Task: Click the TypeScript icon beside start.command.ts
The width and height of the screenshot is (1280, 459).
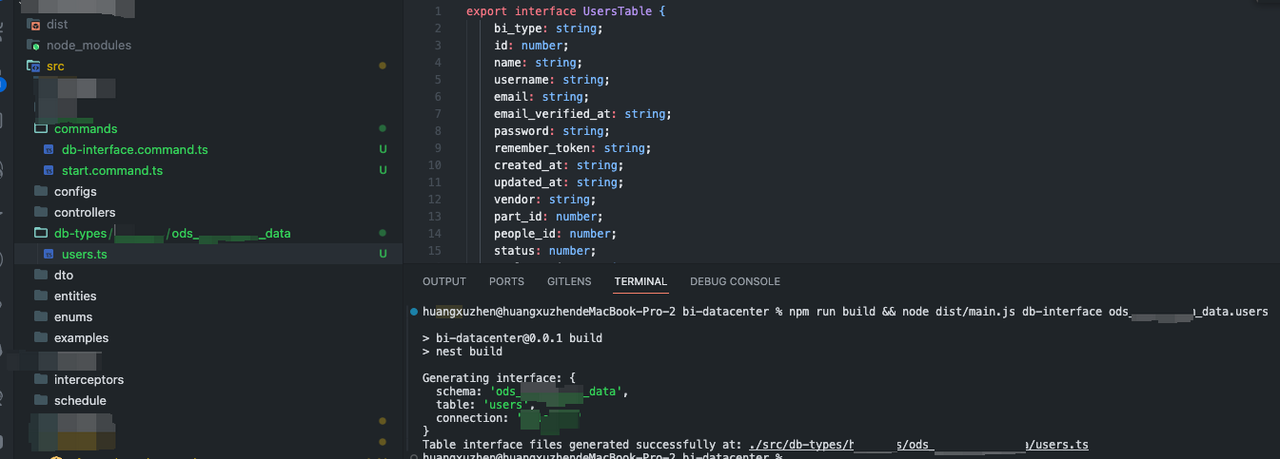Action: [x=49, y=171]
